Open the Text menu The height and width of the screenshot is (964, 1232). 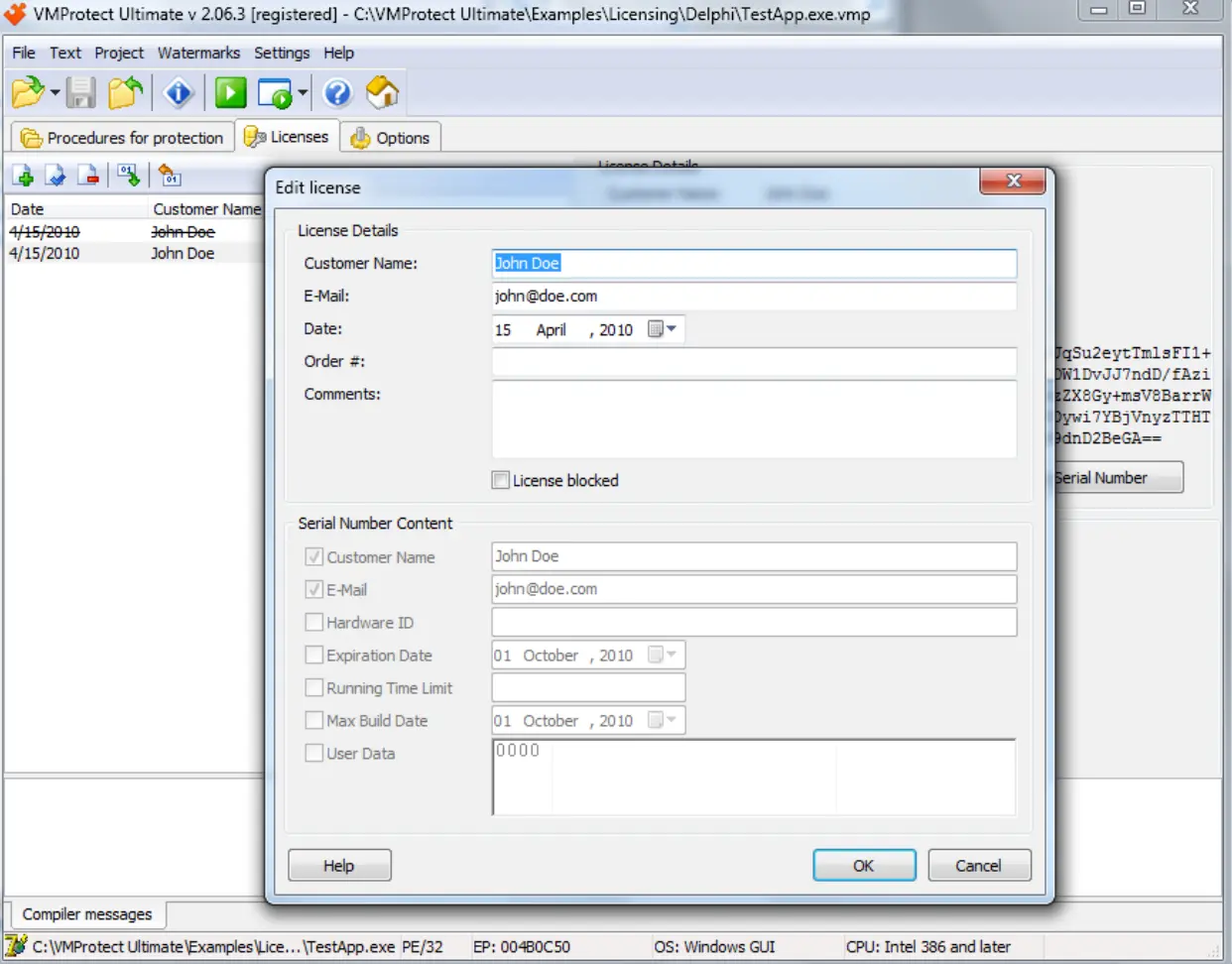point(65,53)
